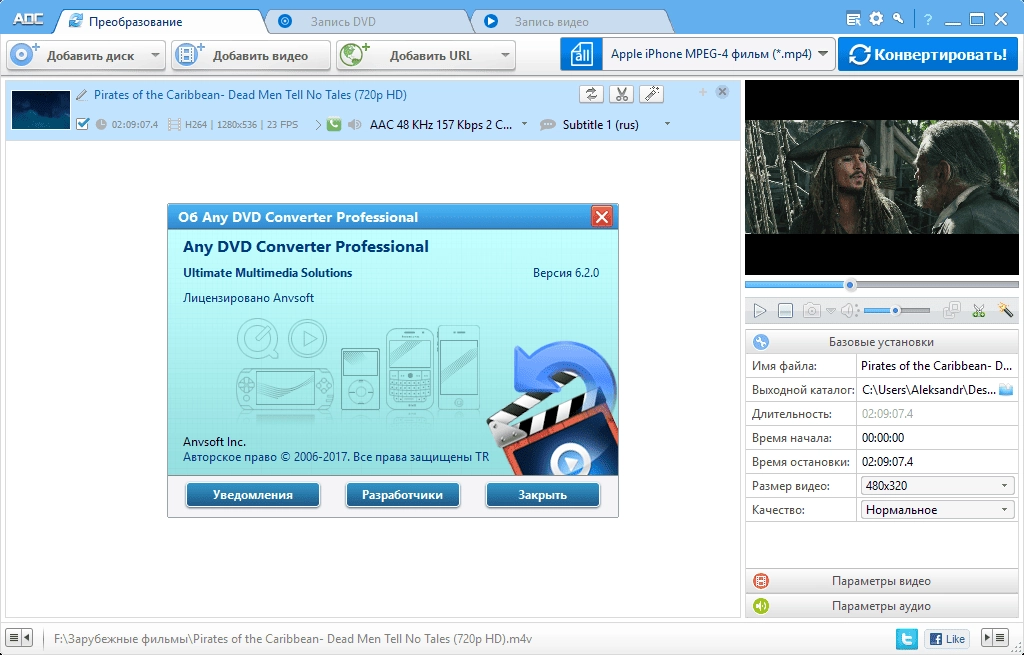Expand Параметры аудио section

pyautogui.click(x=881, y=606)
